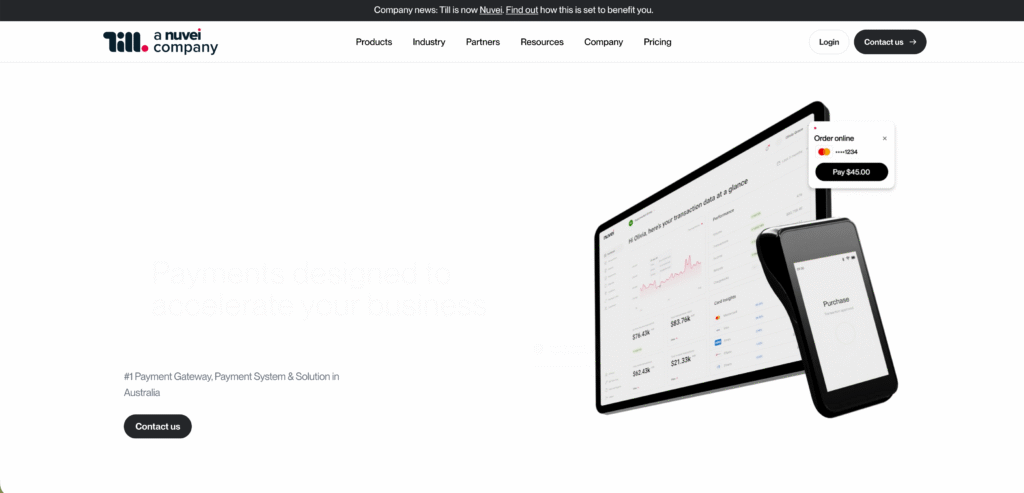Click the Contact us button below the hero text

(x=157, y=426)
